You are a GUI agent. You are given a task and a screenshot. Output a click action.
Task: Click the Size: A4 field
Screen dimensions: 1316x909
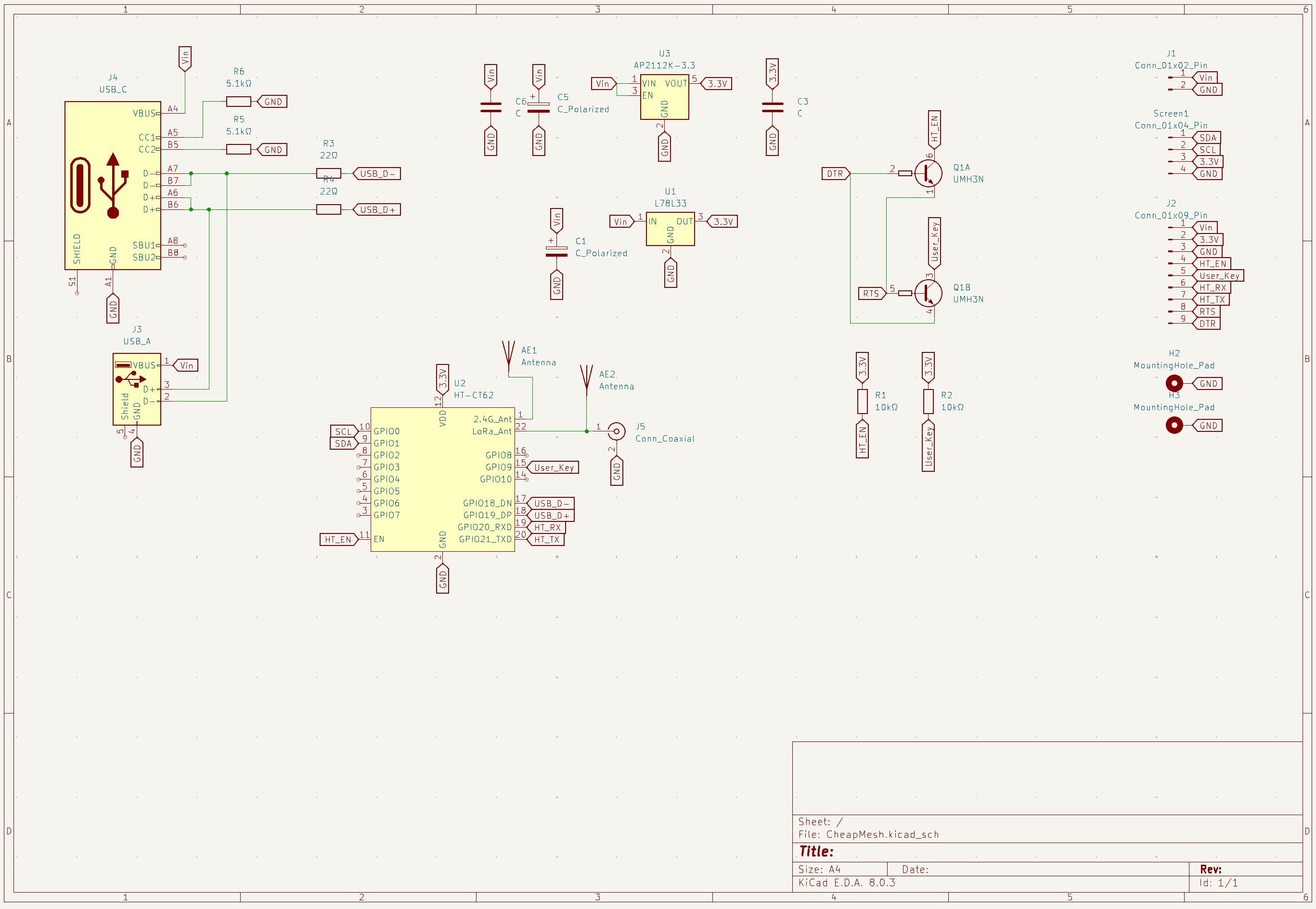819,869
